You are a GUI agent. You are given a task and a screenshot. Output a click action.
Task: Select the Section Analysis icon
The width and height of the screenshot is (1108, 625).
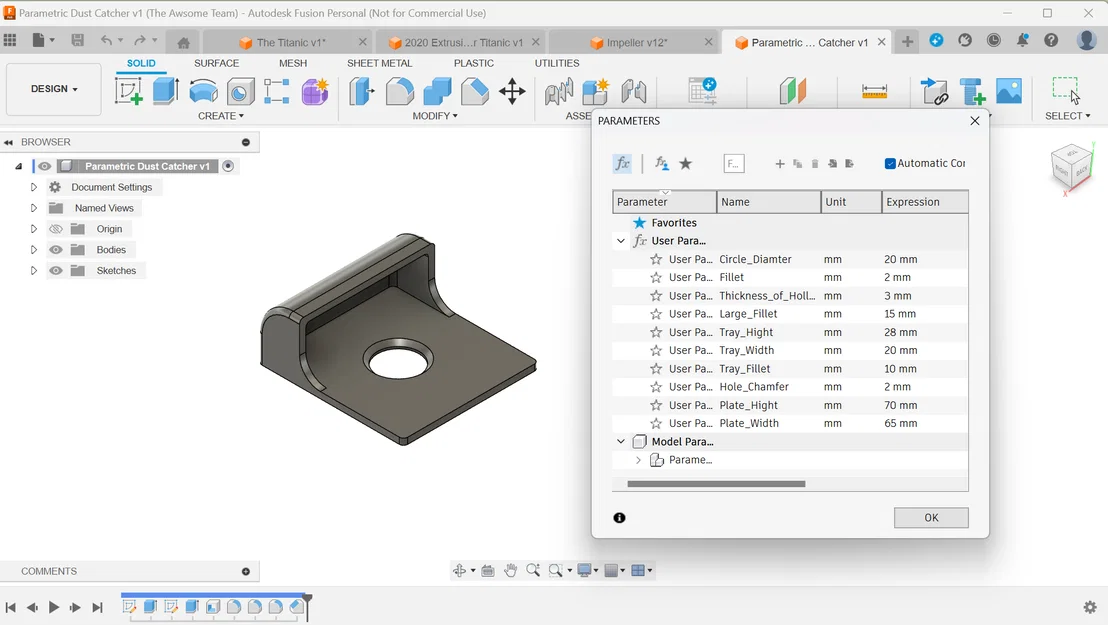(x=795, y=91)
